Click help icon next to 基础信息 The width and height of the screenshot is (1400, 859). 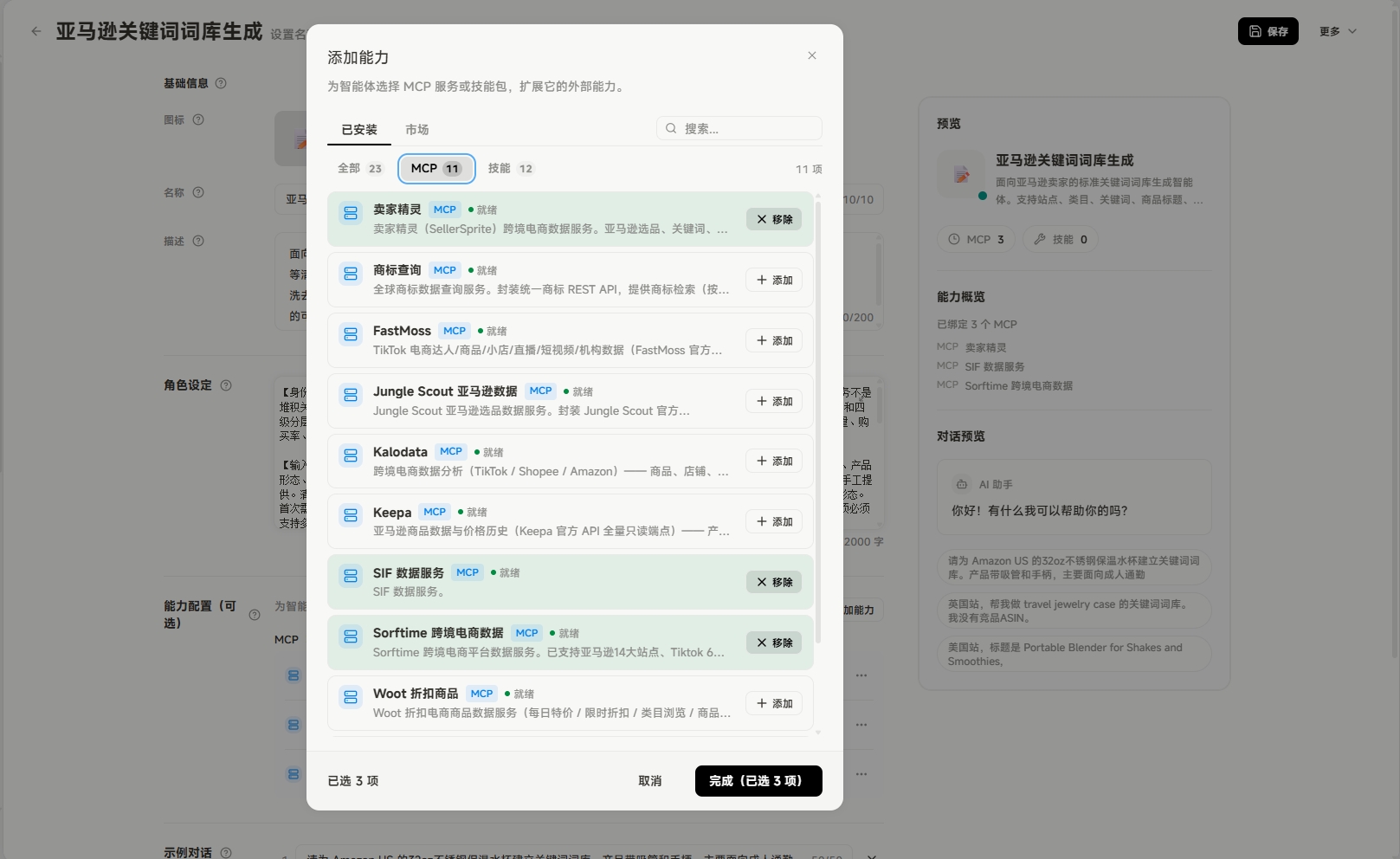click(221, 83)
